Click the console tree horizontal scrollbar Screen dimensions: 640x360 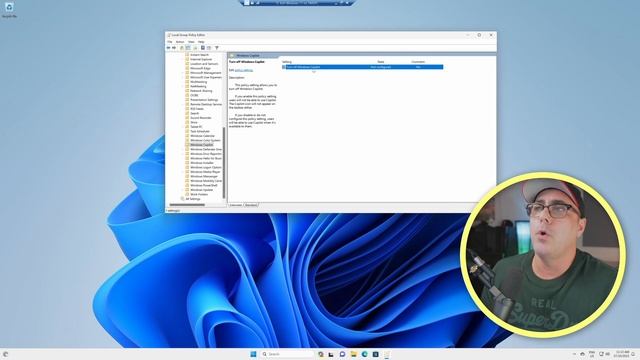187,205
